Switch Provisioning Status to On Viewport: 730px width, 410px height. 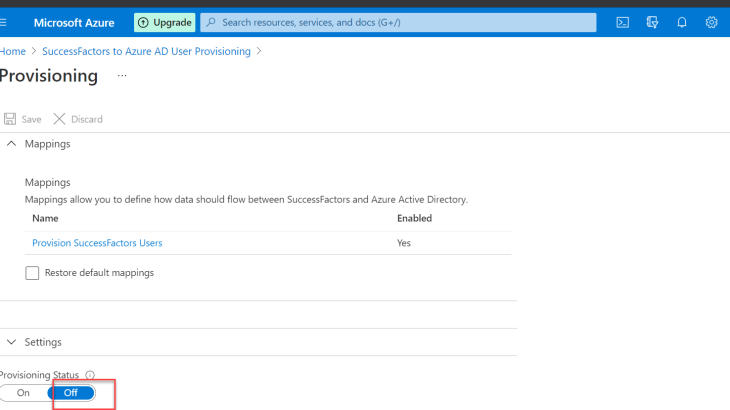tap(23, 393)
